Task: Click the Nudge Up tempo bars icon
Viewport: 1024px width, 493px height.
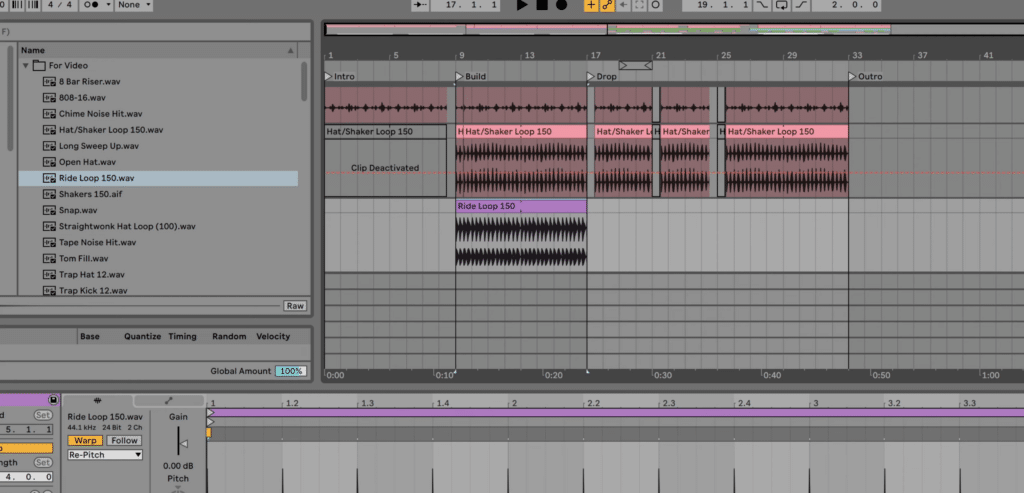Action: click(x=32, y=5)
